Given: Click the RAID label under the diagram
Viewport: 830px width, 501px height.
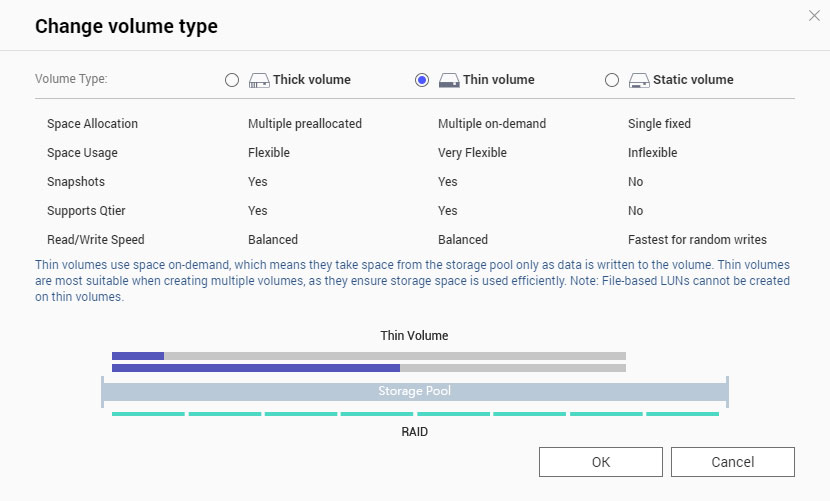Looking at the screenshot, I should [414, 432].
